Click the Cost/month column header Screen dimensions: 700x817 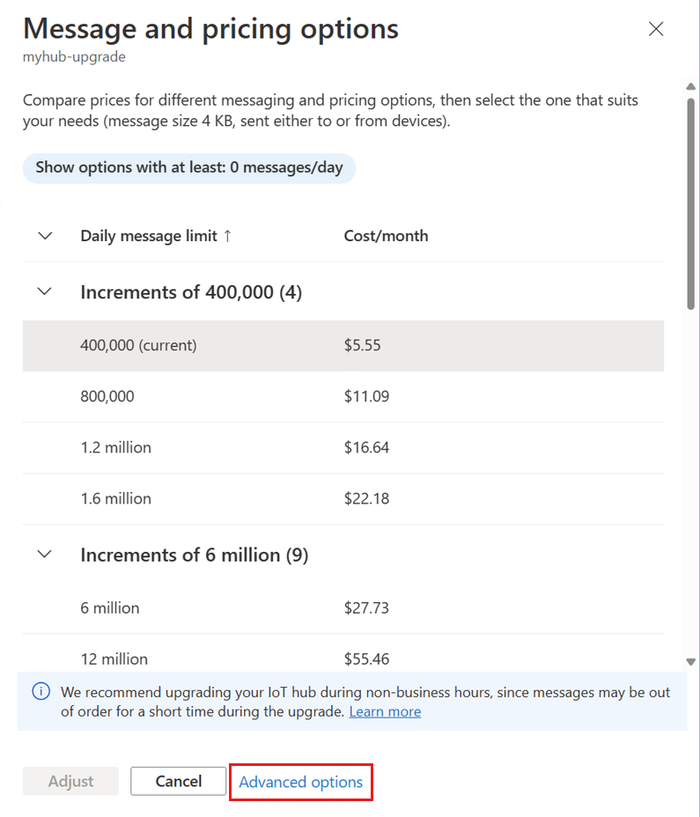386,237
